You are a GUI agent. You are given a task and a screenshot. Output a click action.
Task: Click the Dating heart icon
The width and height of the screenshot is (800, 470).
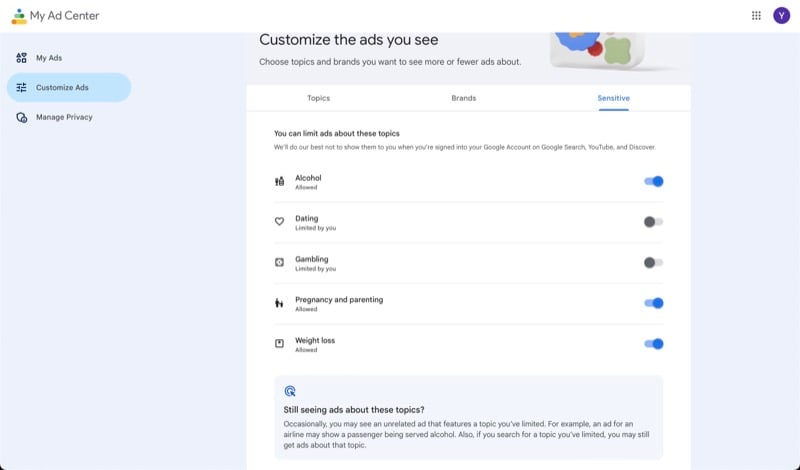coord(280,222)
